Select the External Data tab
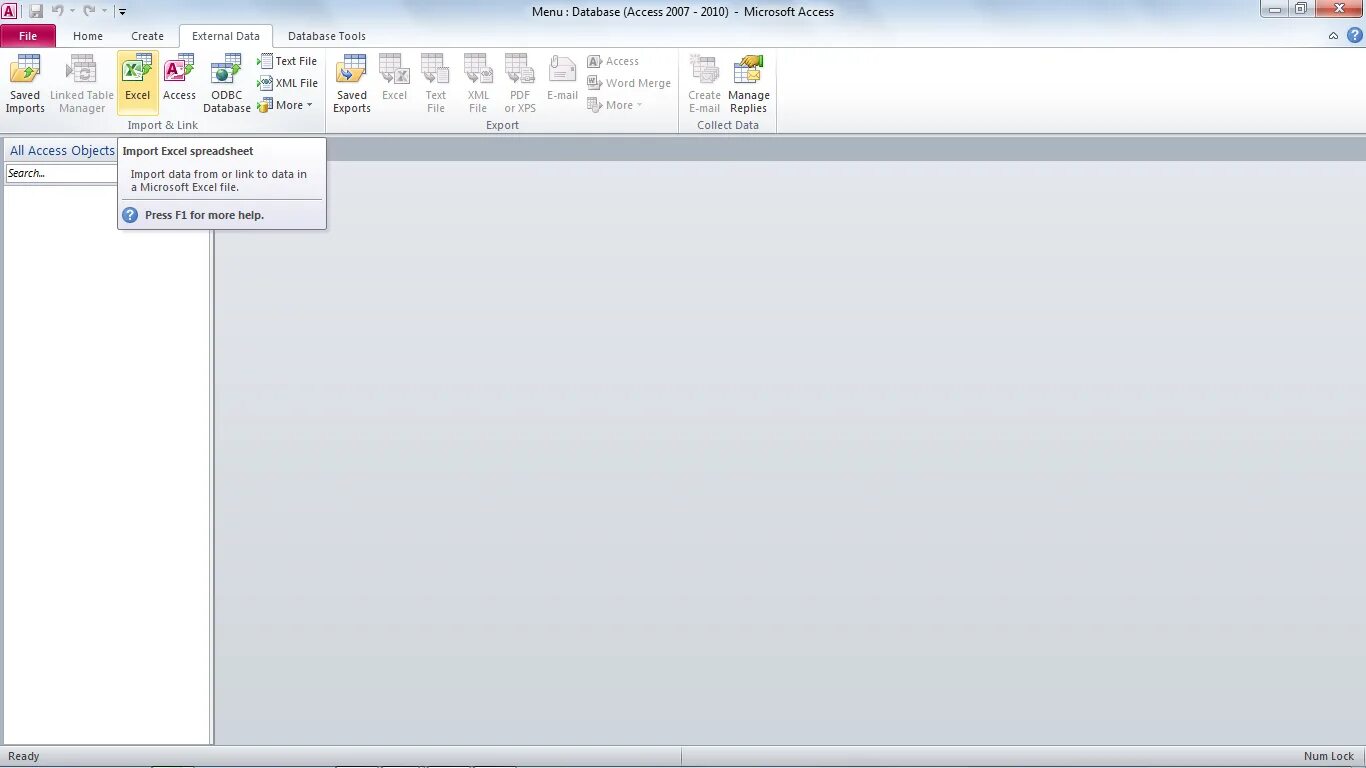 (x=226, y=36)
